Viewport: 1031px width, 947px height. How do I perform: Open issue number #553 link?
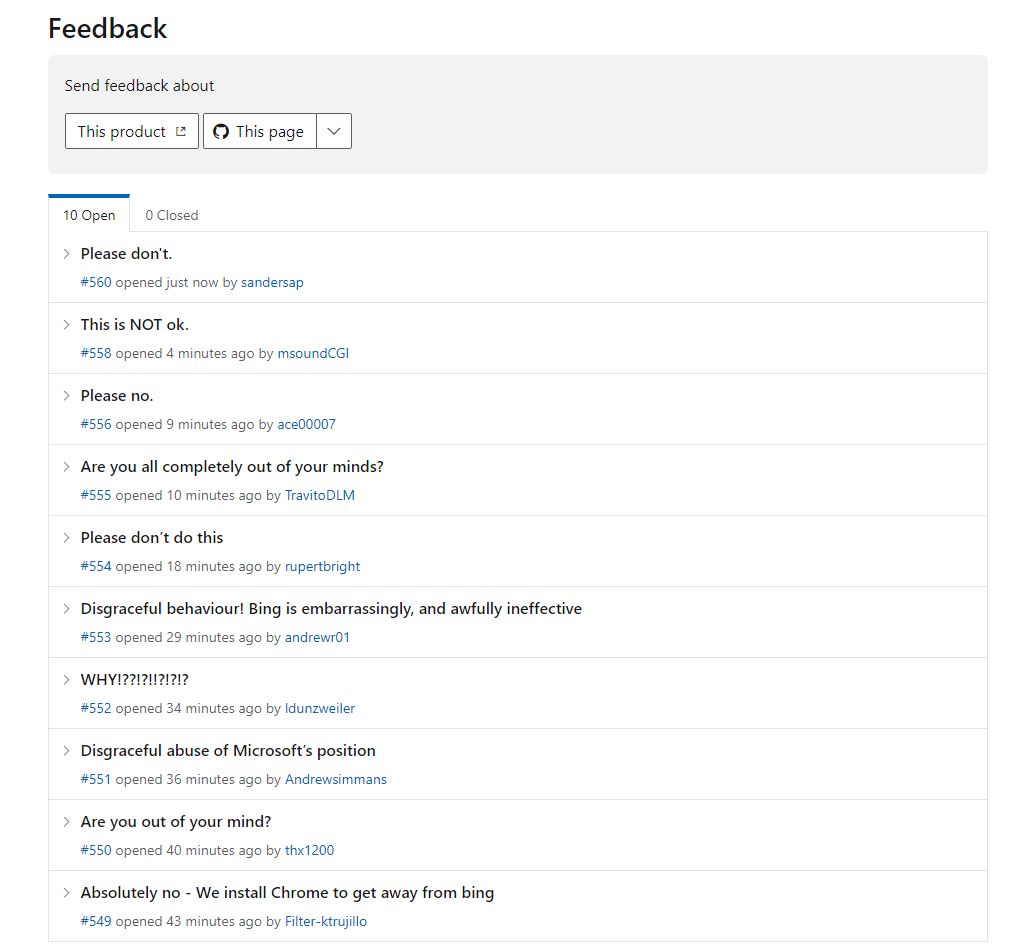(96, 638)
